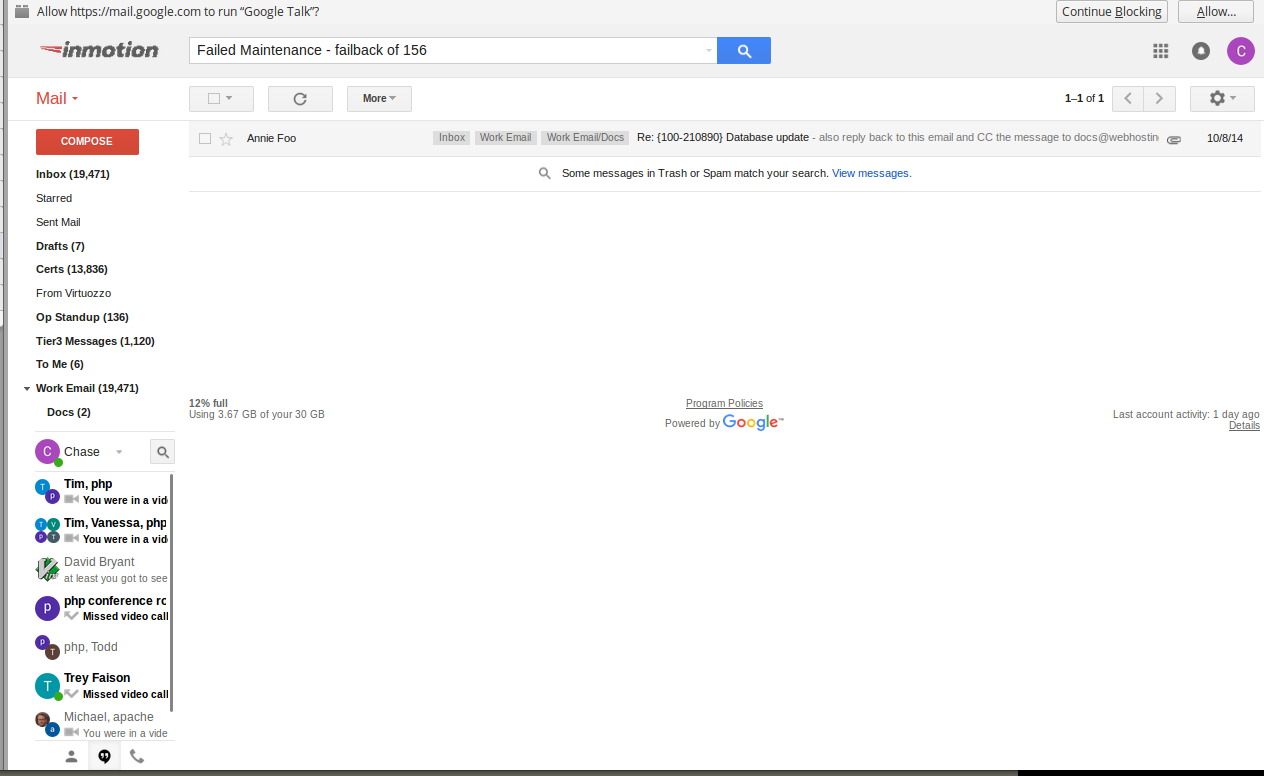1264x776 pixels.
Task: Open the Sent Mail folder
Action: point(58,222)
